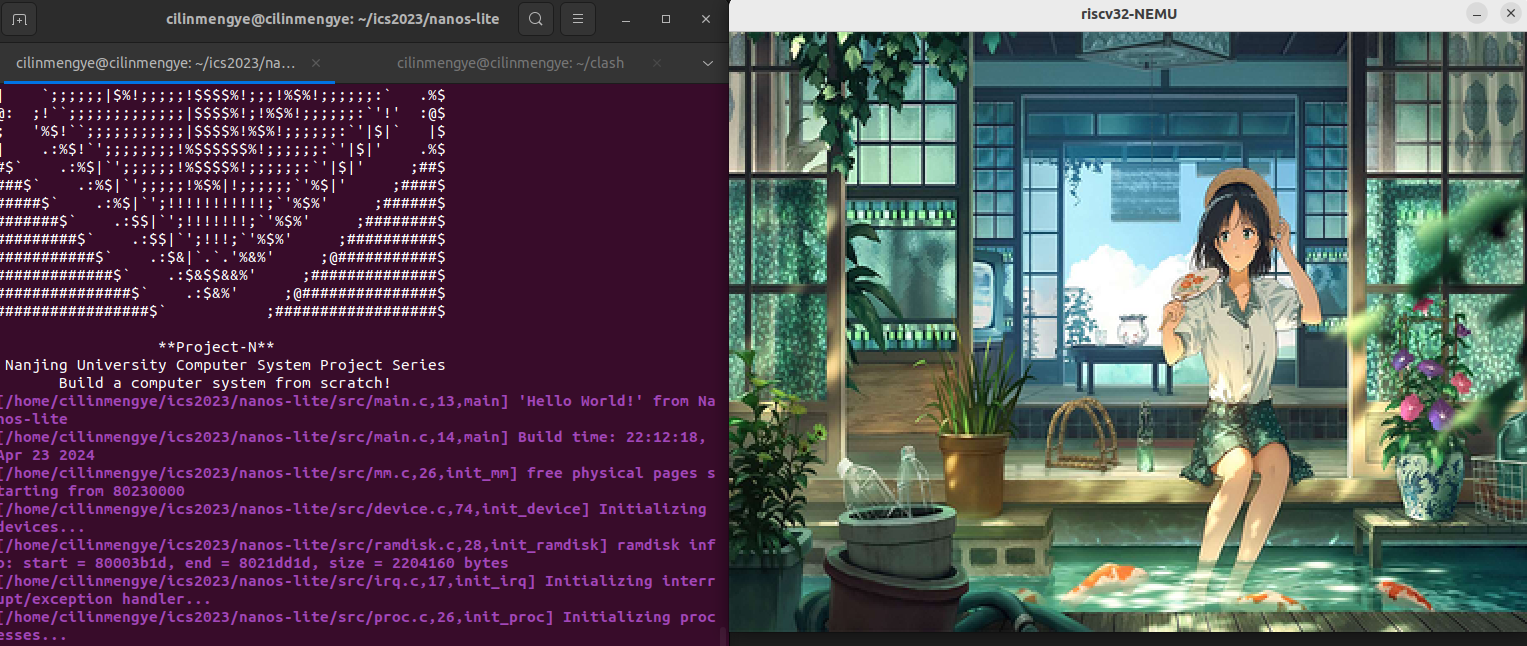The image size is (1527, 646).
Task: Click the main.c,14 Build time log line
Action: click(354, 446)
